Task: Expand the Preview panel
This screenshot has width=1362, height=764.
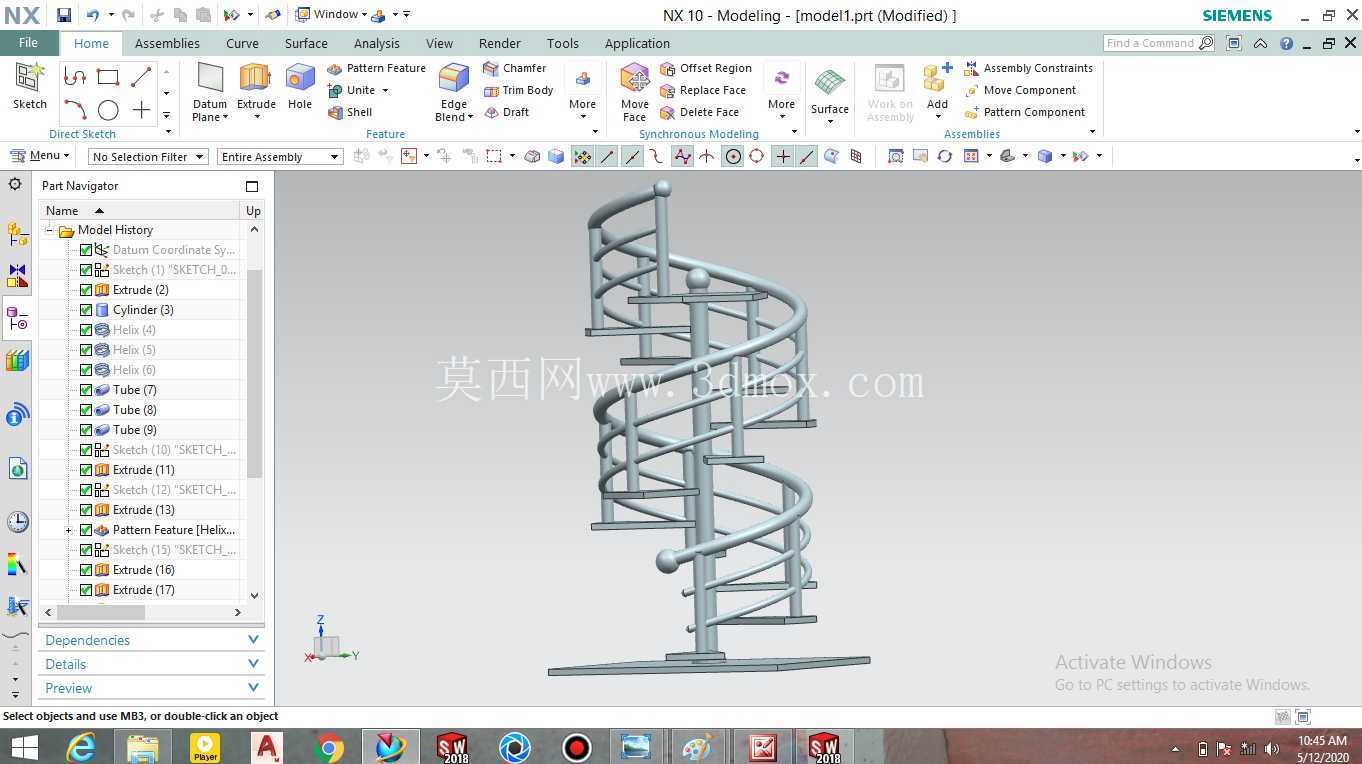Action: [x=152, y=688]
